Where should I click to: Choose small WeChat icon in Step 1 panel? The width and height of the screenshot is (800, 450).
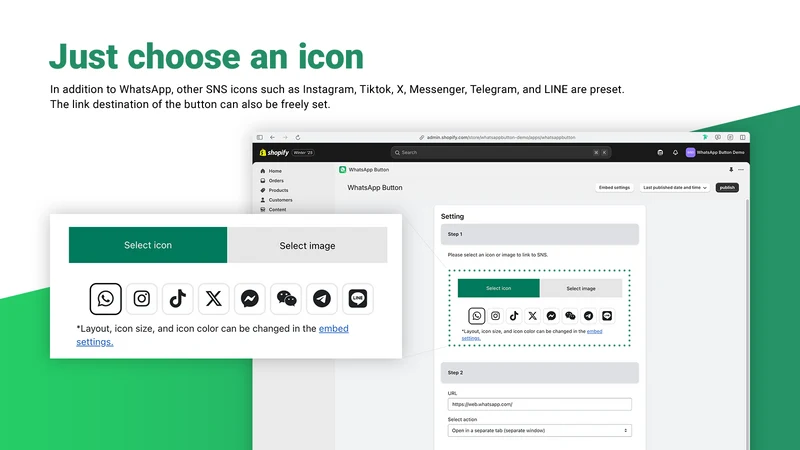(570, 316)
